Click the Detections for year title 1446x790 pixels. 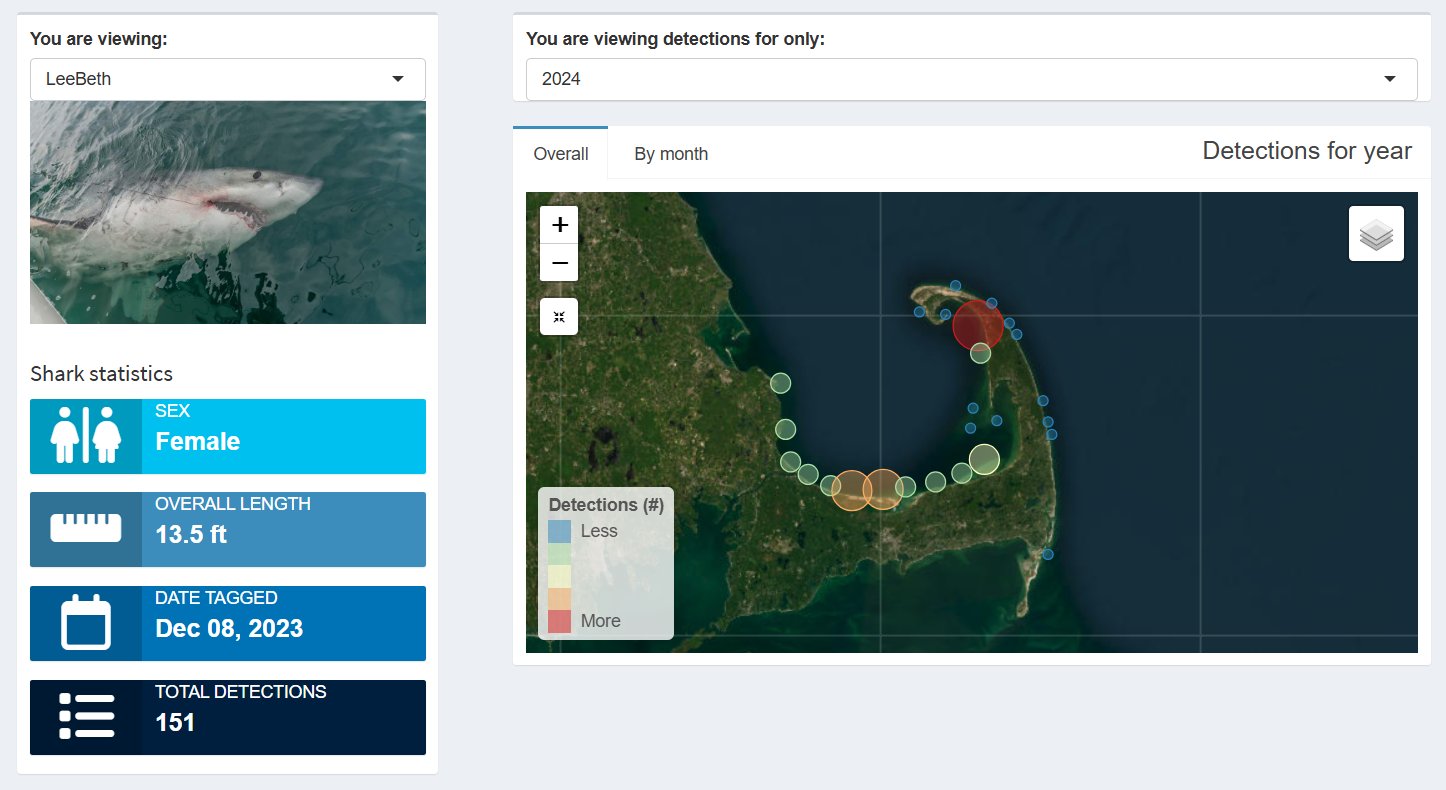[x=1307, y=151]
